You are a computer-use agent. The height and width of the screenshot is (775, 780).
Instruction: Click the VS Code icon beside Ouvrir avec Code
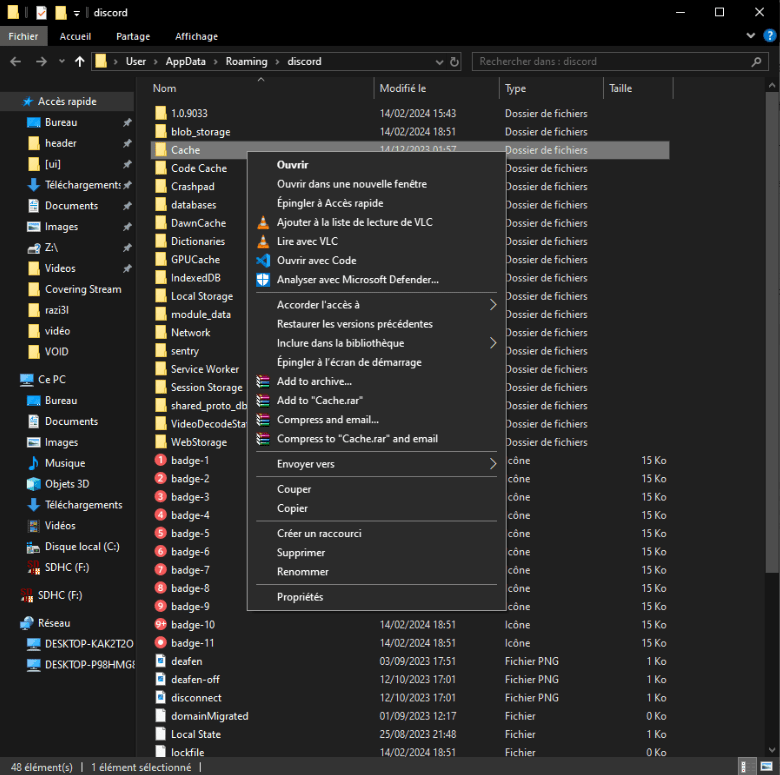point(263,260)
